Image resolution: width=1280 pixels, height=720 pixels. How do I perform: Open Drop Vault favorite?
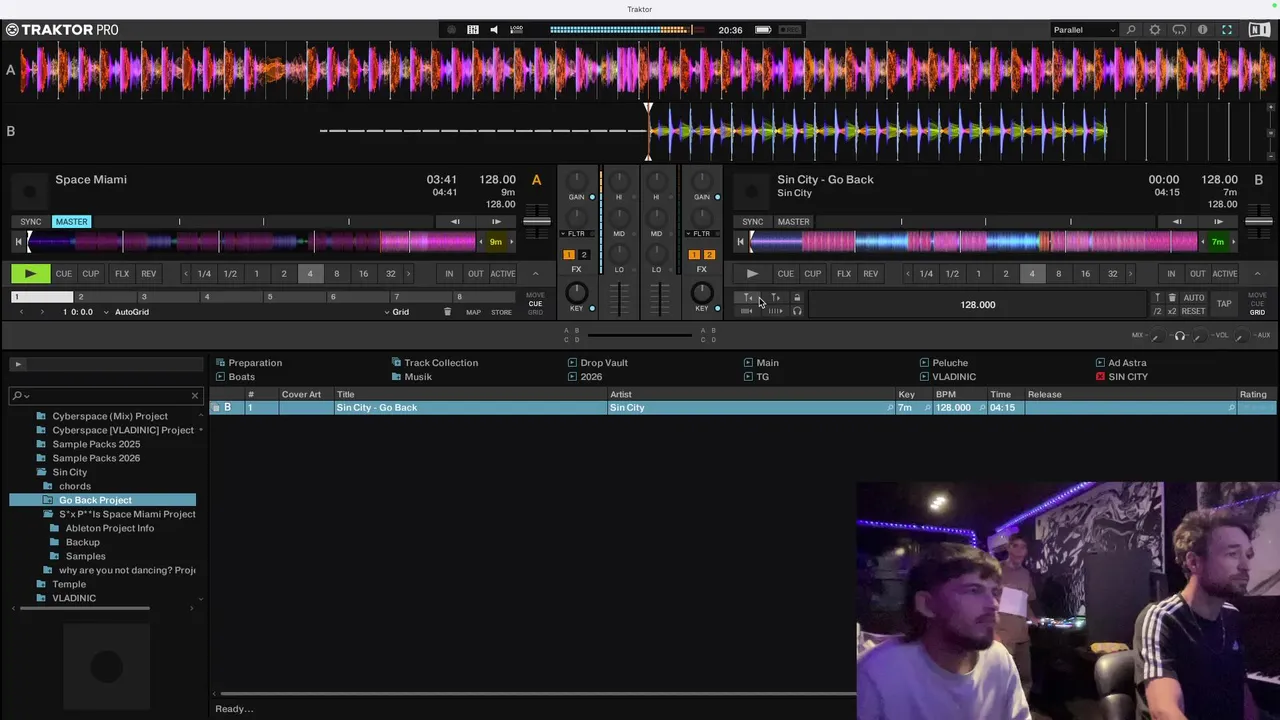(598, 363)
